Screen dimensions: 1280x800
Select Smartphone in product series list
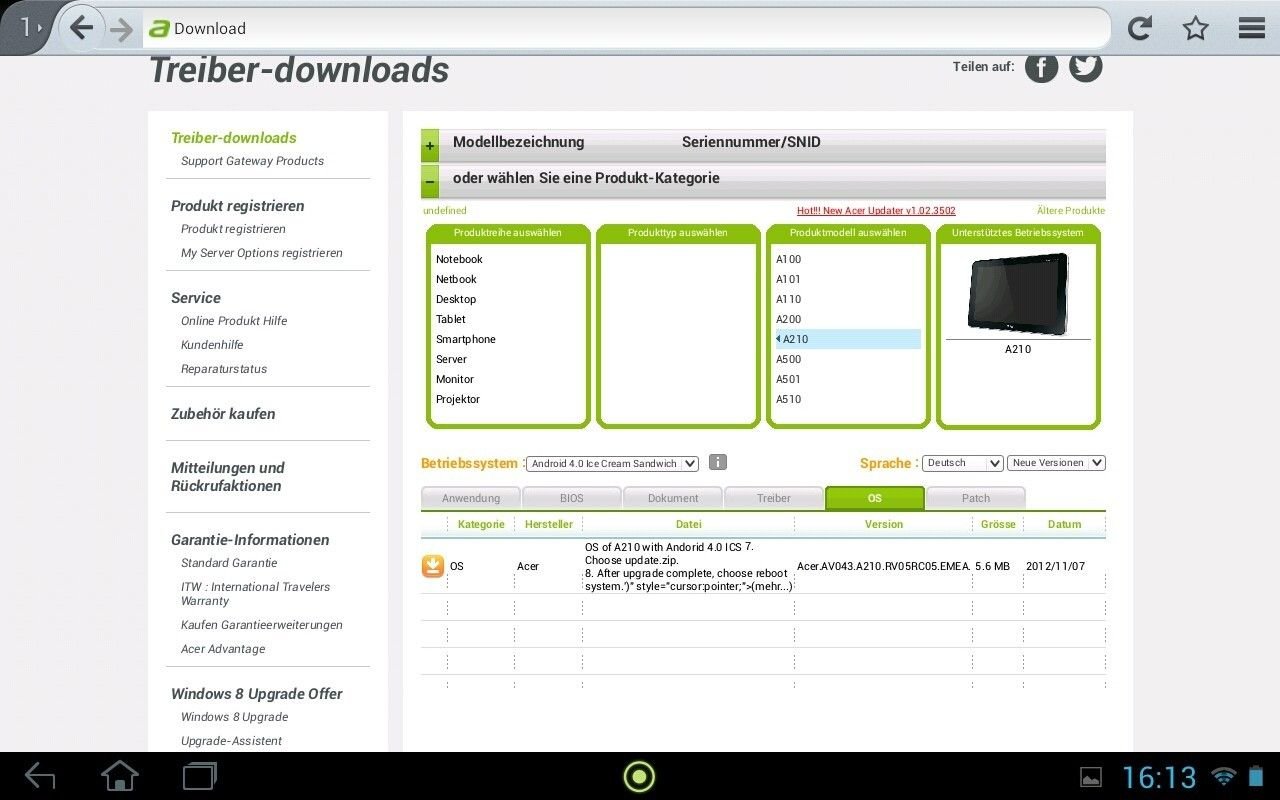466,339
